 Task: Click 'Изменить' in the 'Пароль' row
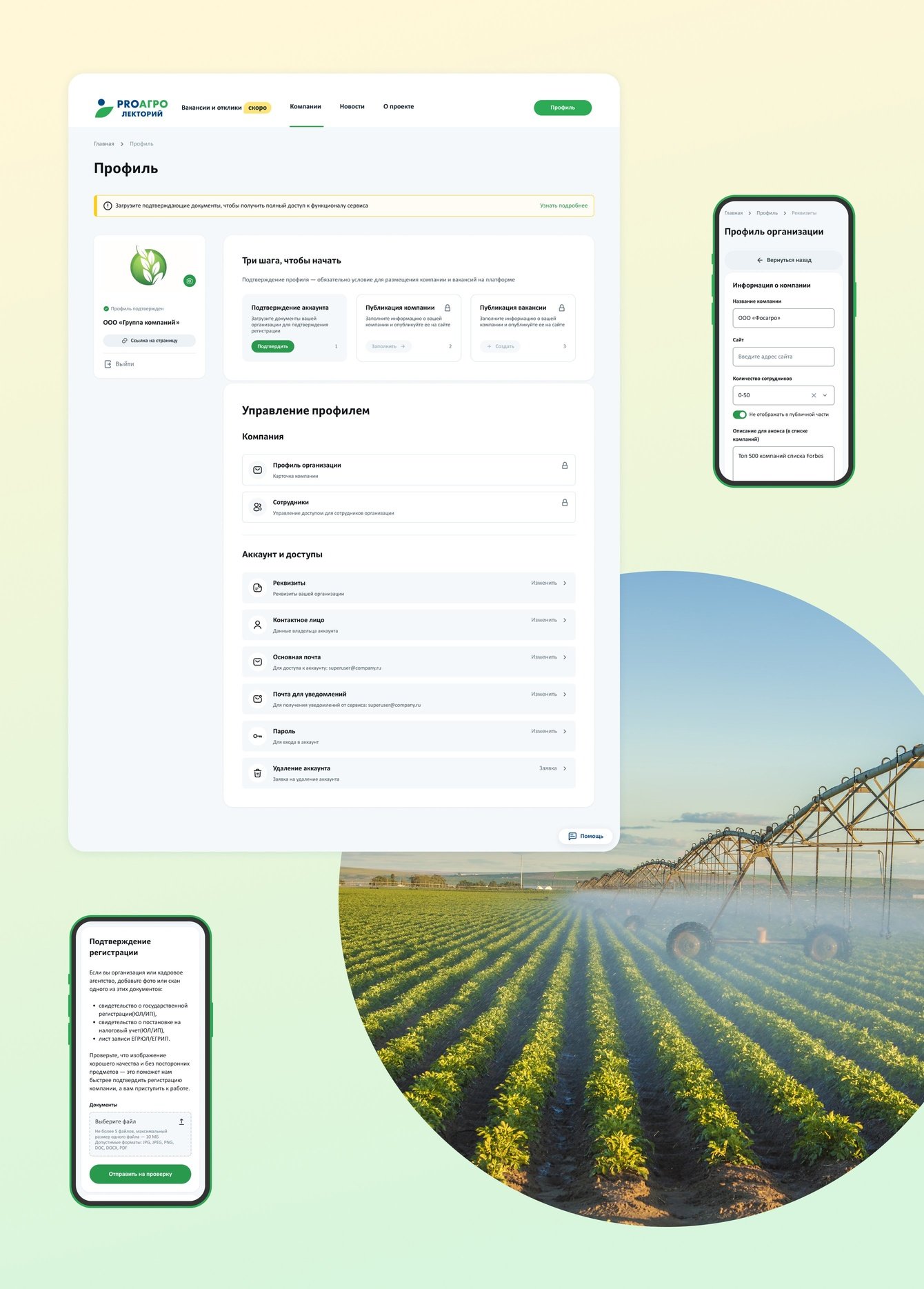coord(544,731)
